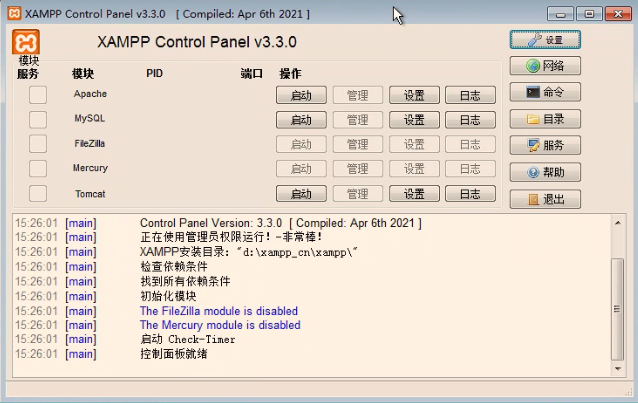638x403 pixels.
Task: Click MySQL 管理 admin button
Action: pos(358,120)
